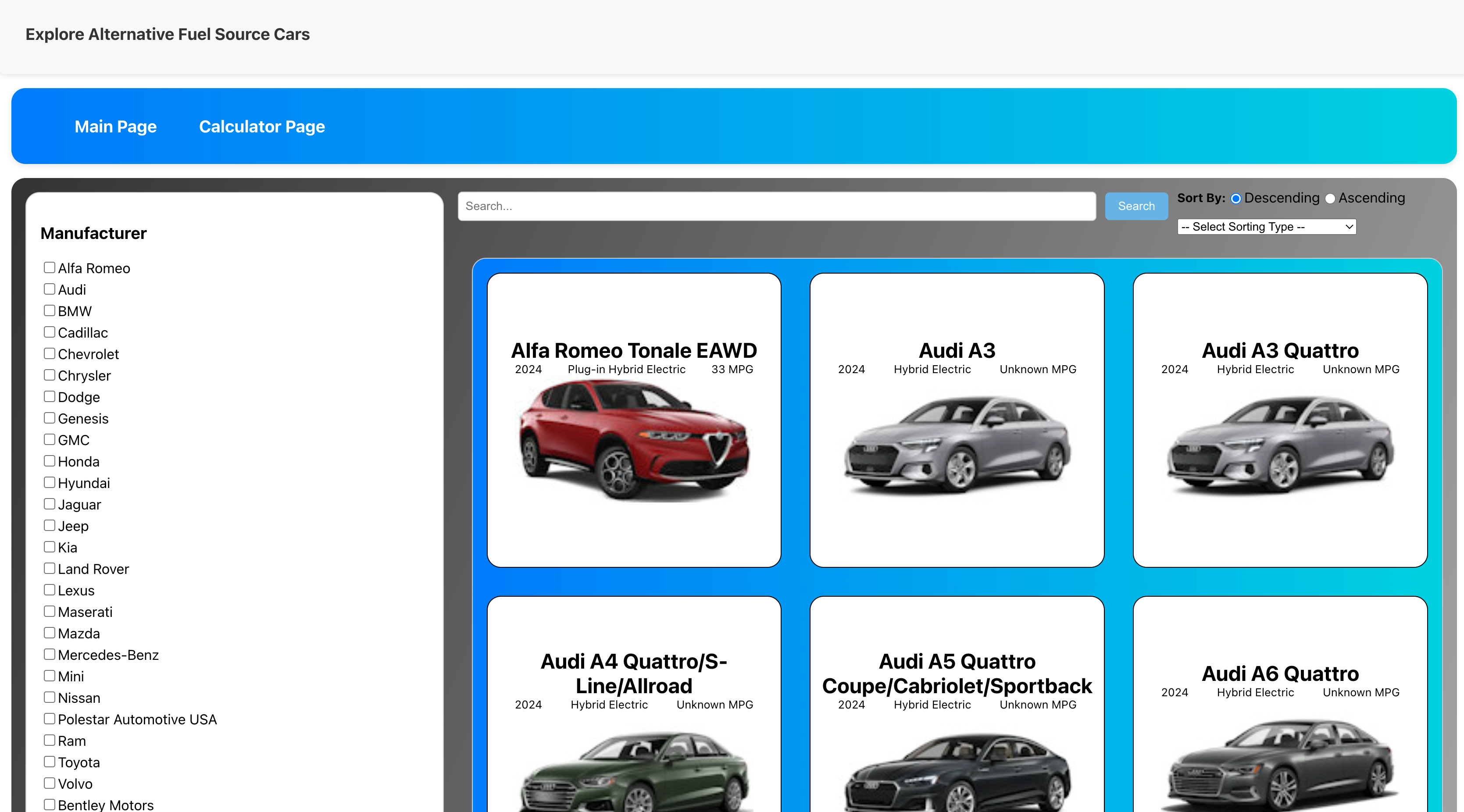The width and height of the screenshot is (1464, 812).
Task: Enable the Kia filter checkbox
Action: pos(50,547)
